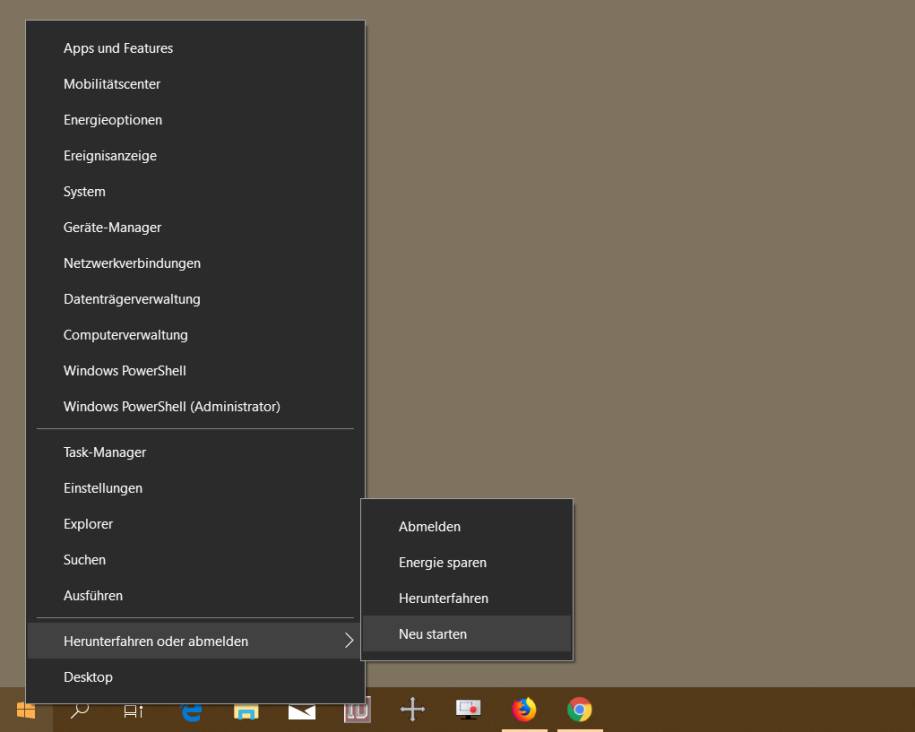Open taskbar search magnifier
This screenshot has width=915, height=732.
80,710
